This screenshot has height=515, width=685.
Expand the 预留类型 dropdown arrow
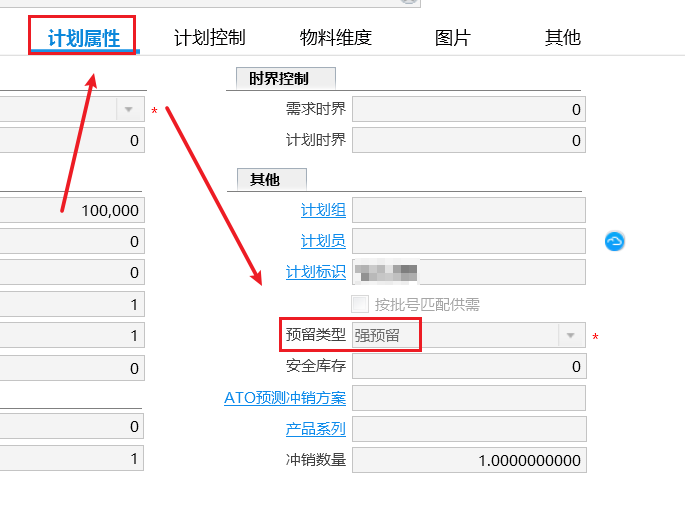(x=570, y=336)
